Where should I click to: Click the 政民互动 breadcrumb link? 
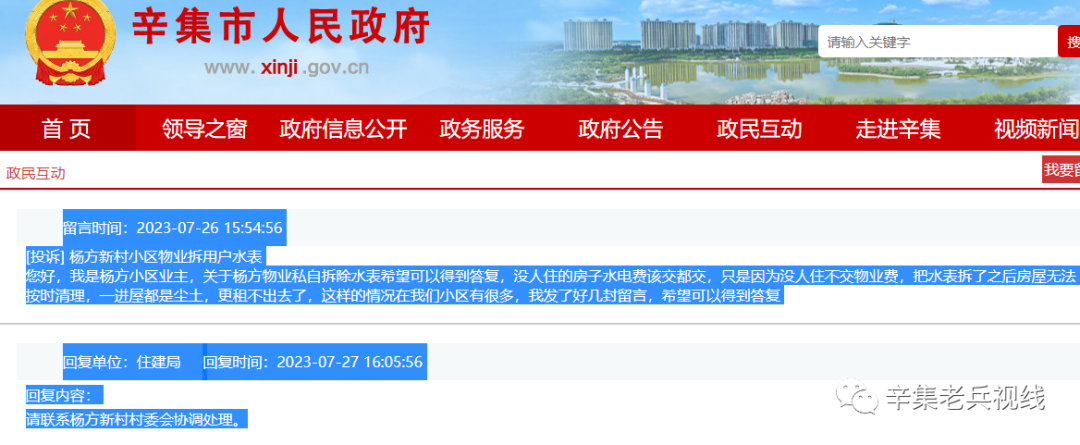tap(36, 173)
